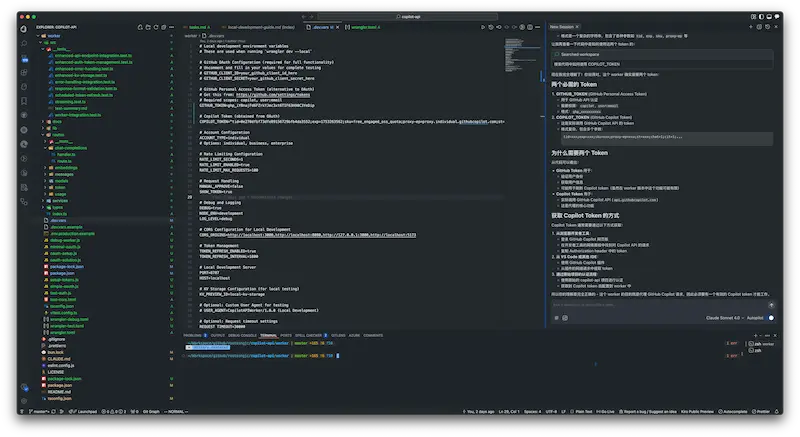The width and height of the screenshot is (800, 437).
Task: Close the .dev.vars editor tab
Action: pos(337,27)
